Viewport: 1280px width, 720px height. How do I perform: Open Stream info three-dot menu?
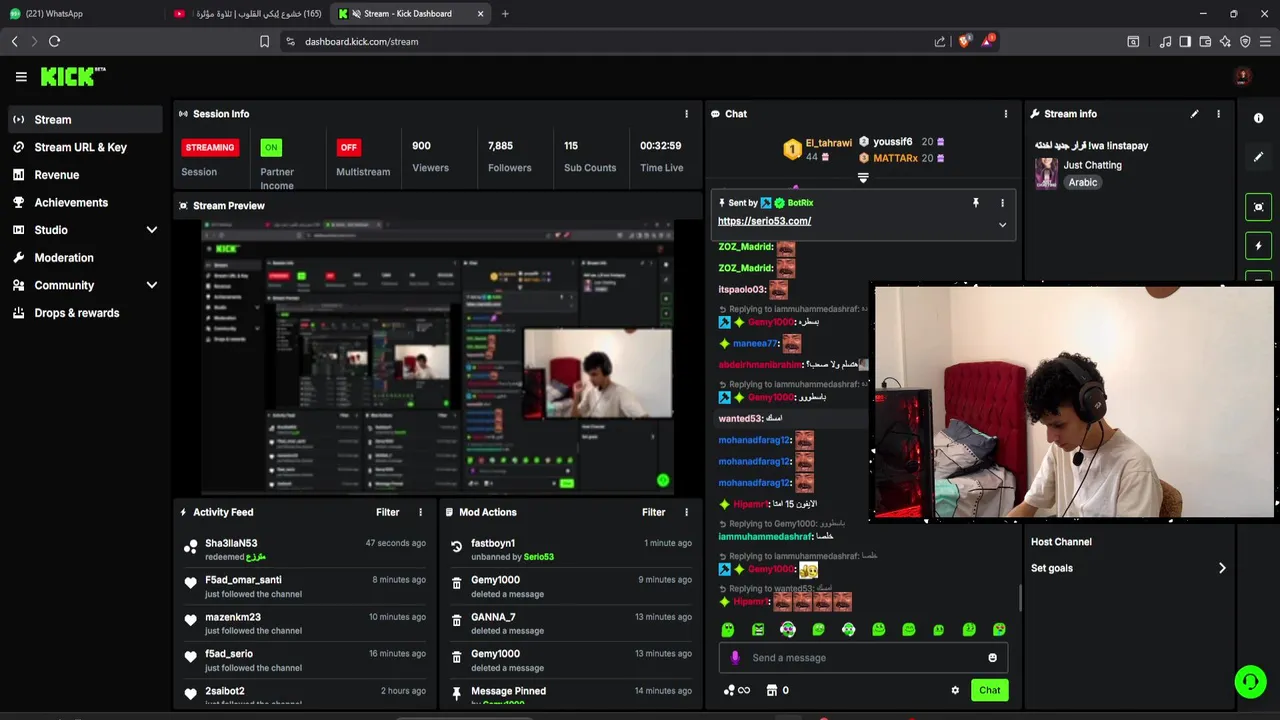click(x=1218, y=114)
